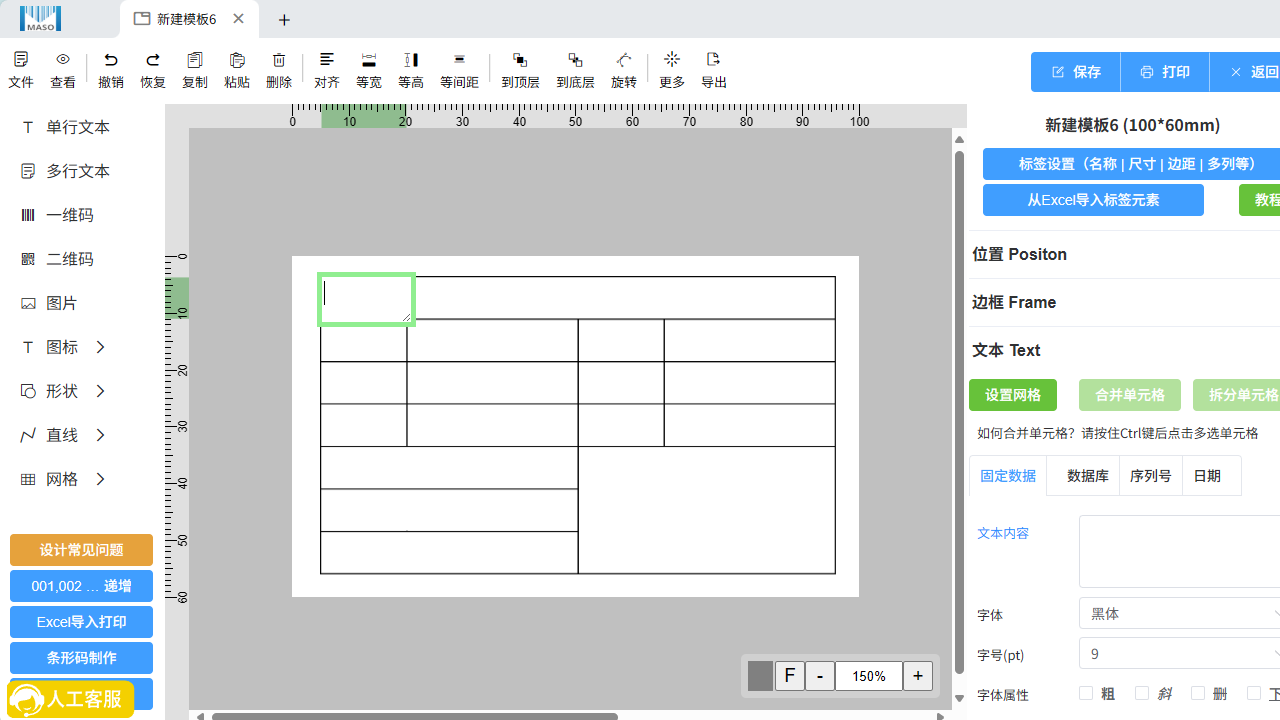The height and width of the screenshot is (720, 1280).
Task: Switch to the 序列号 tab
Action: 1151,476
